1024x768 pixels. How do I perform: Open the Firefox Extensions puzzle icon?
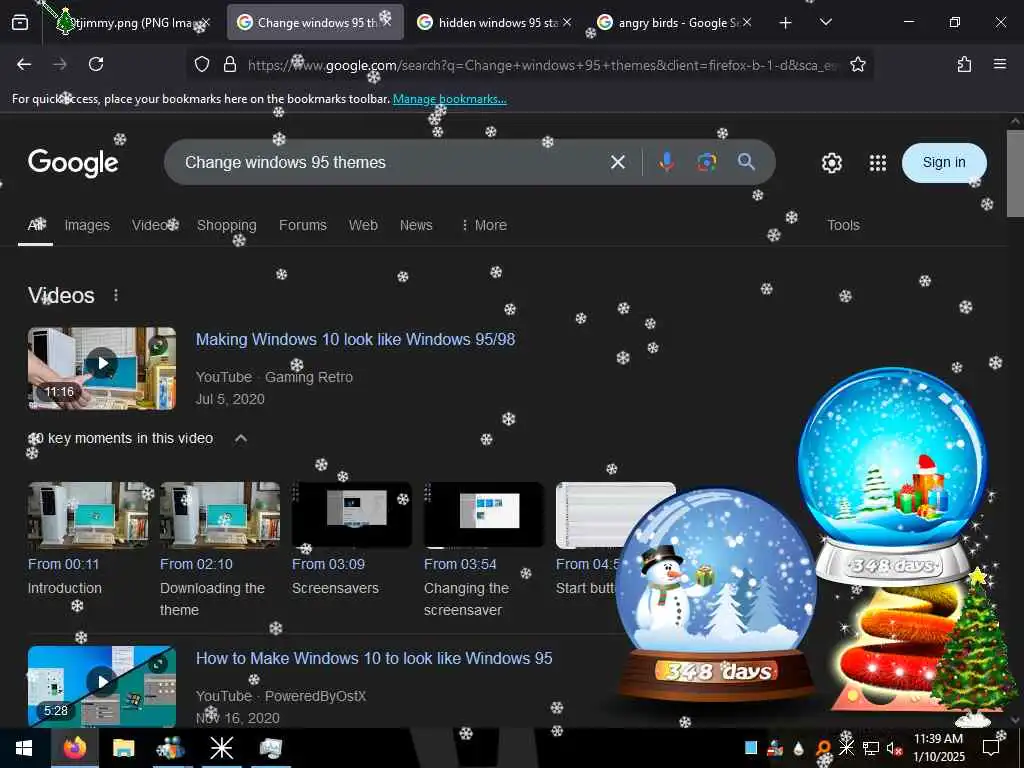click(964, 64)
